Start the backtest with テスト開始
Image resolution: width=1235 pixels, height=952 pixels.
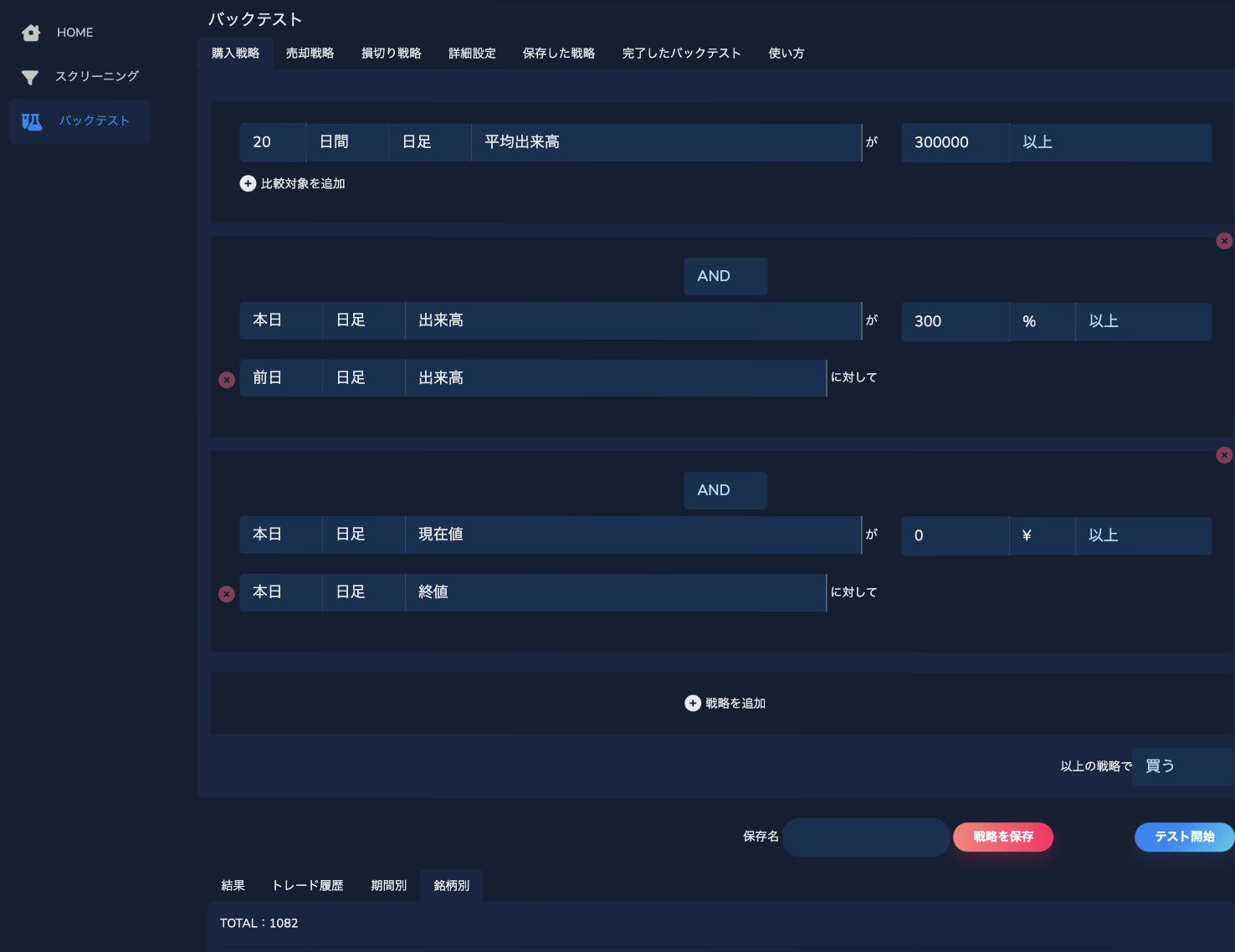click(1184, 837)
